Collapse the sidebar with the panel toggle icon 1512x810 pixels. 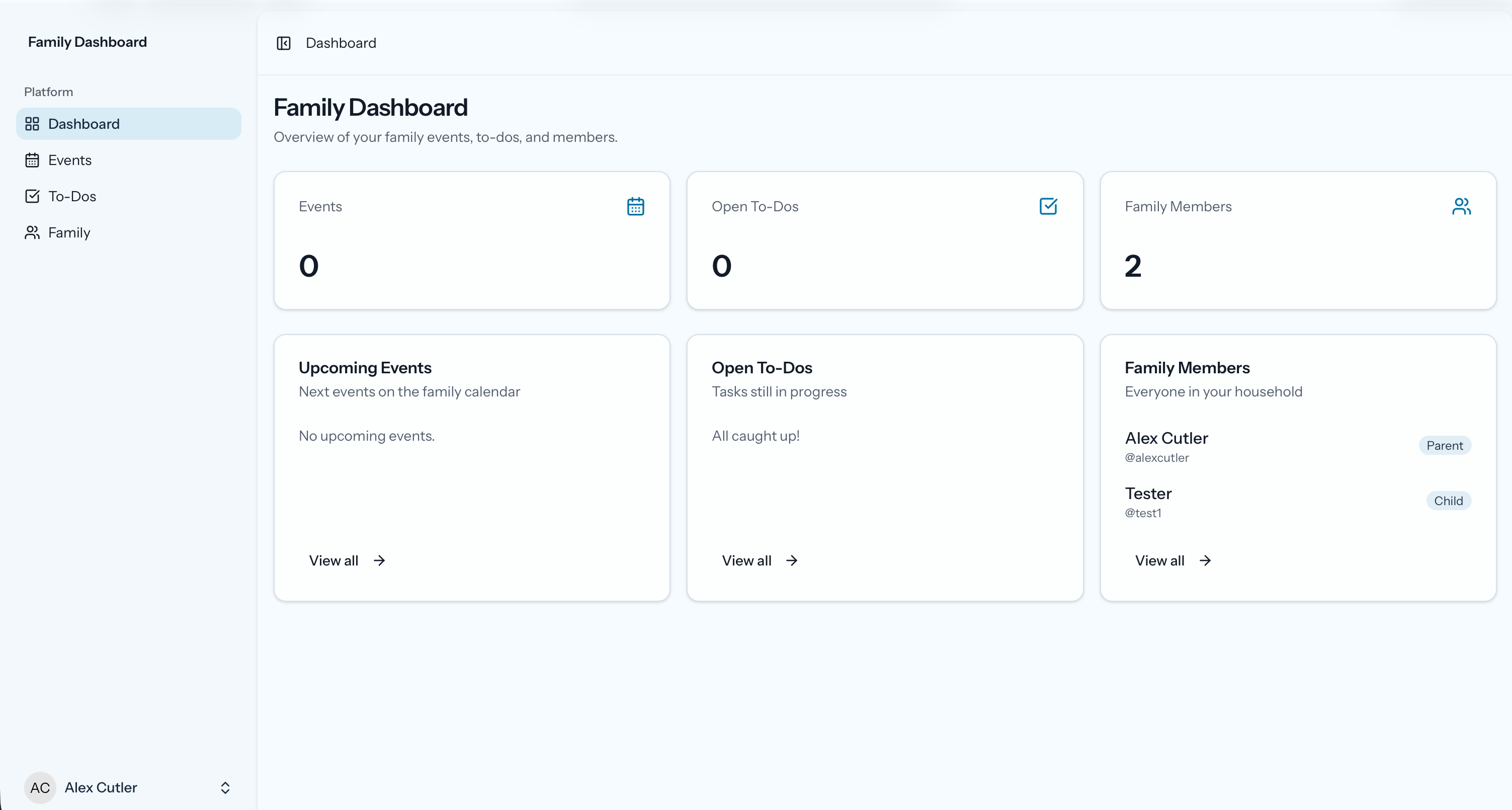pos(284,43)
